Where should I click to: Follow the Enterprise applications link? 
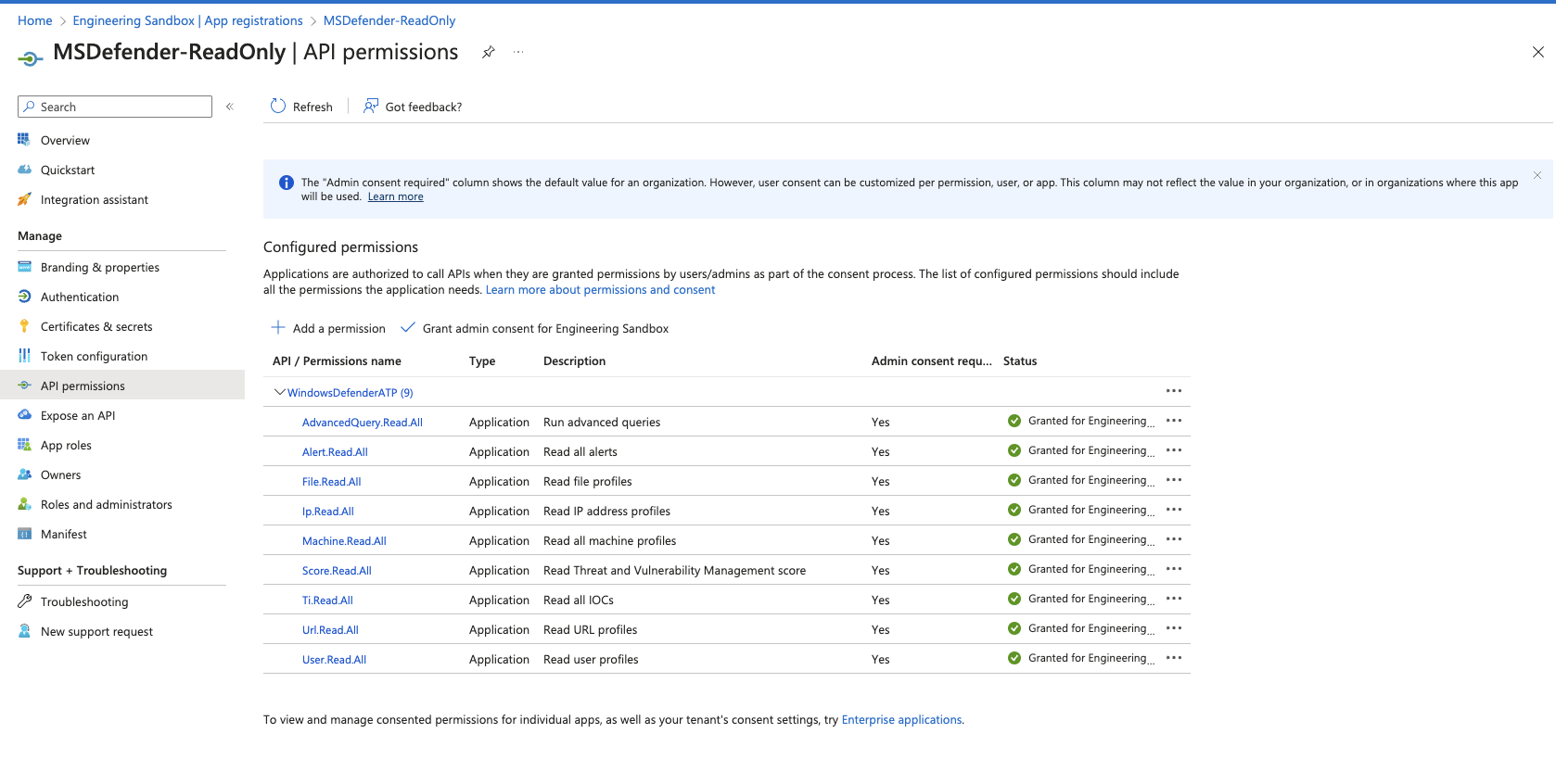[901, 720]
